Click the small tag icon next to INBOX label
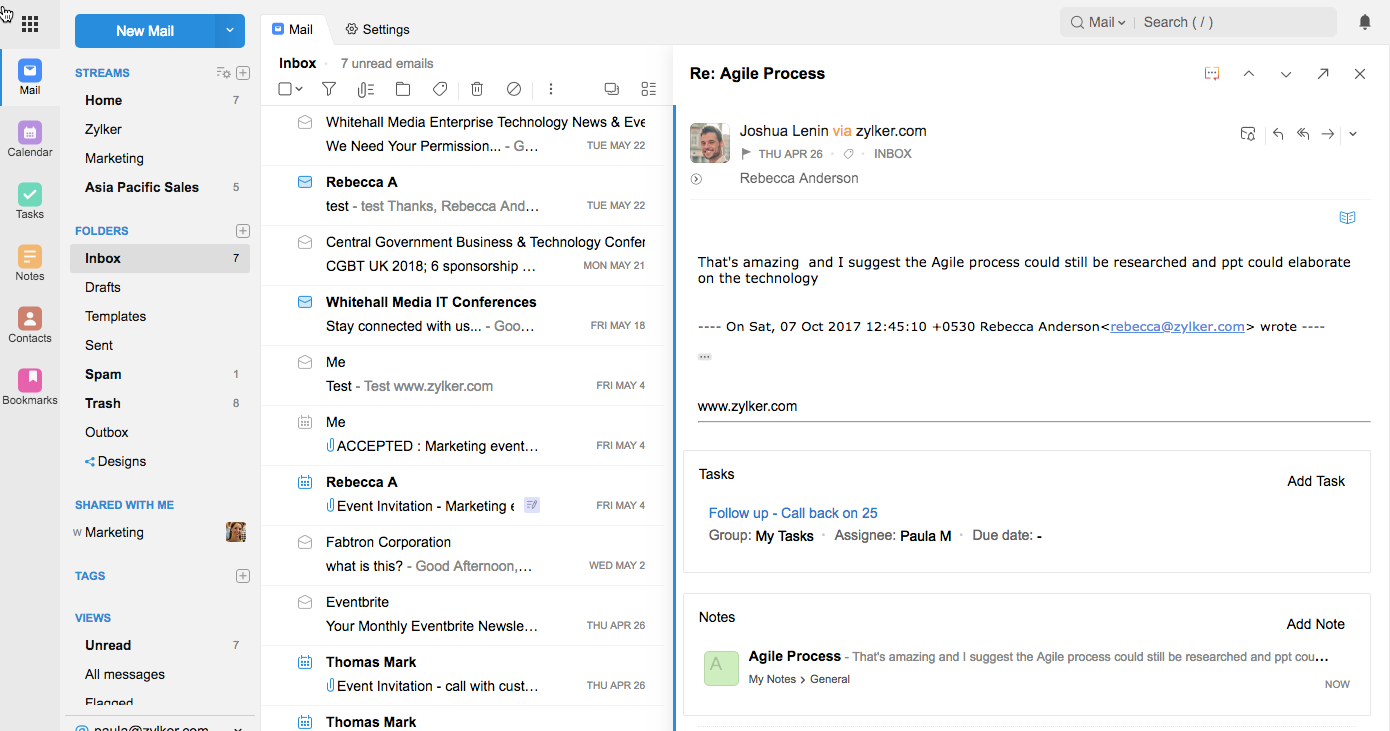 (849, 154)
